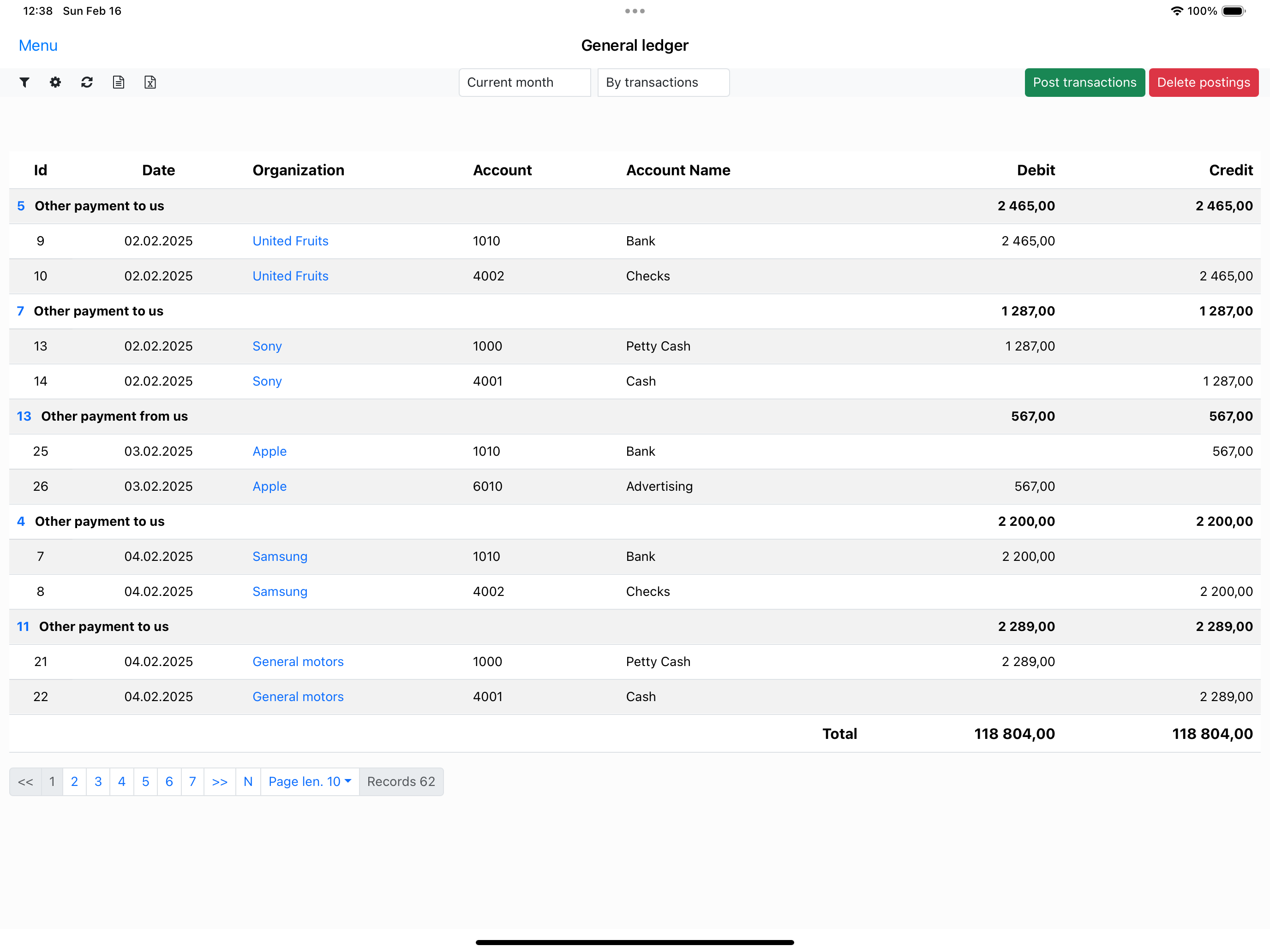The width and height of the screenshot is (1270, 952).
Task: Go to page 3
Action: (98, 781)
